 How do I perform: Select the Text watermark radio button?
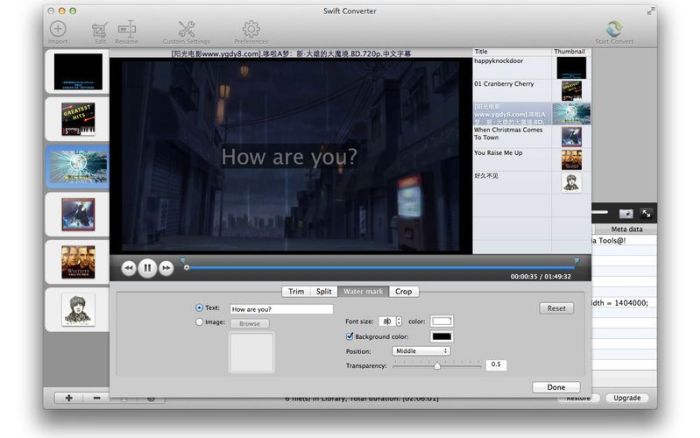(x=199, y=308)
